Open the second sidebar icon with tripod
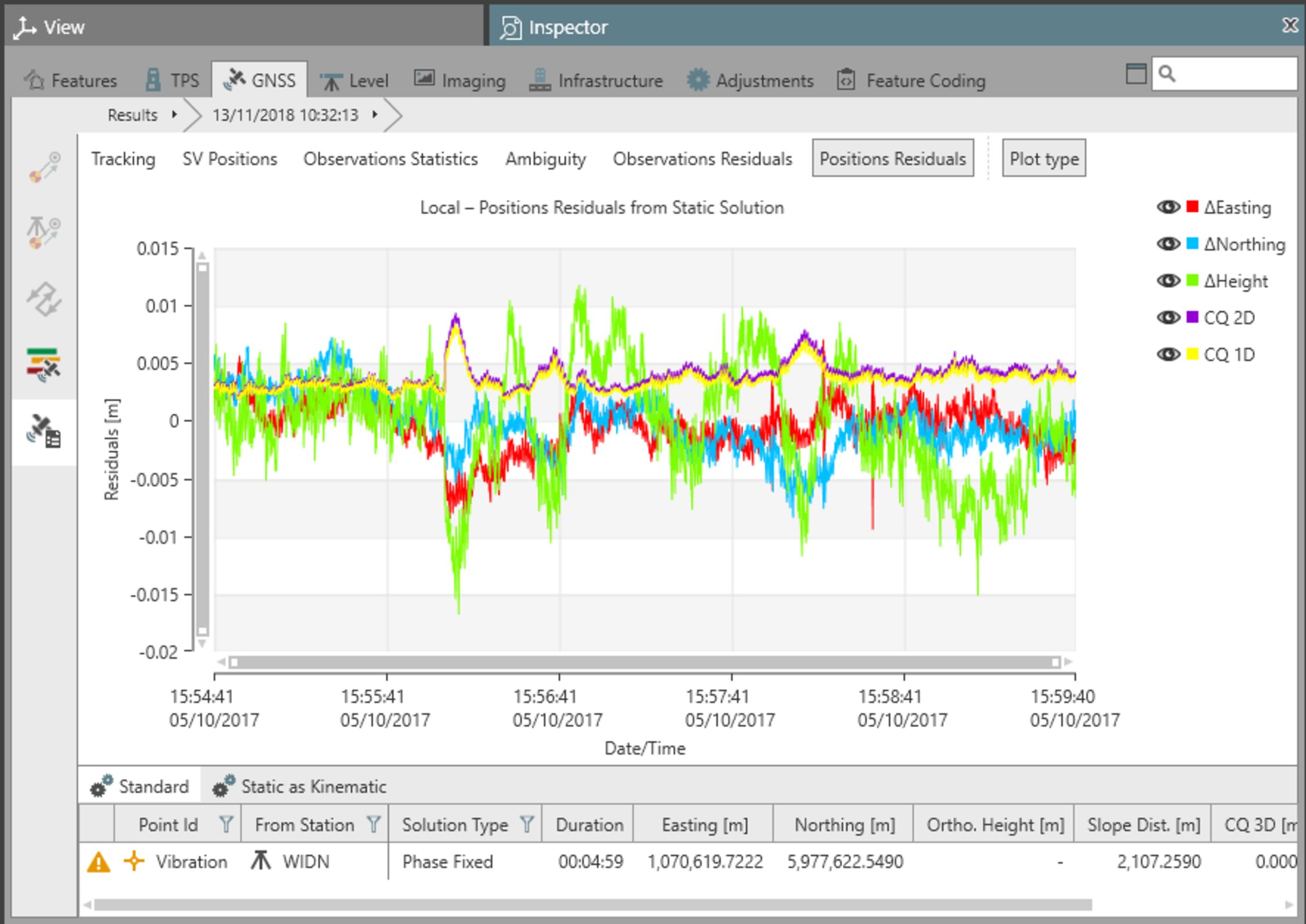This screenshot has width=1306, height=924. click(44, 232)
